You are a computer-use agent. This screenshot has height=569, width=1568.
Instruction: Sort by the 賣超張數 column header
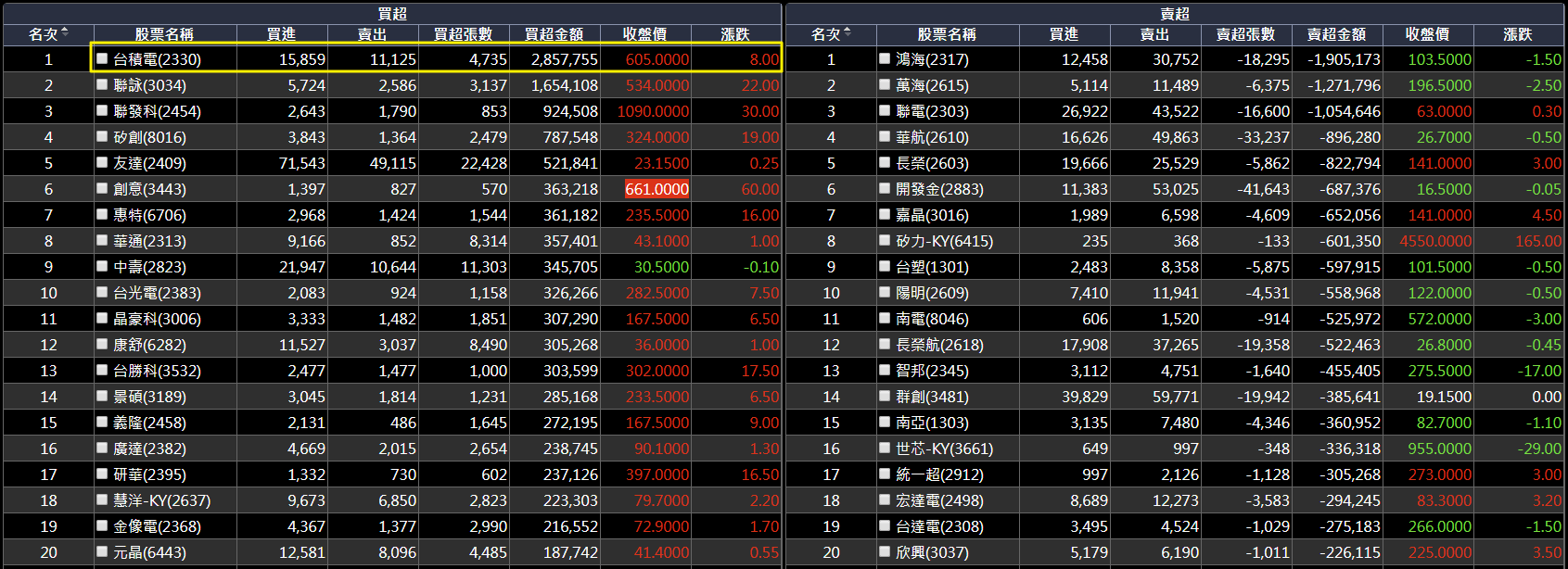pyautogui.click(x=1245, y=34)
